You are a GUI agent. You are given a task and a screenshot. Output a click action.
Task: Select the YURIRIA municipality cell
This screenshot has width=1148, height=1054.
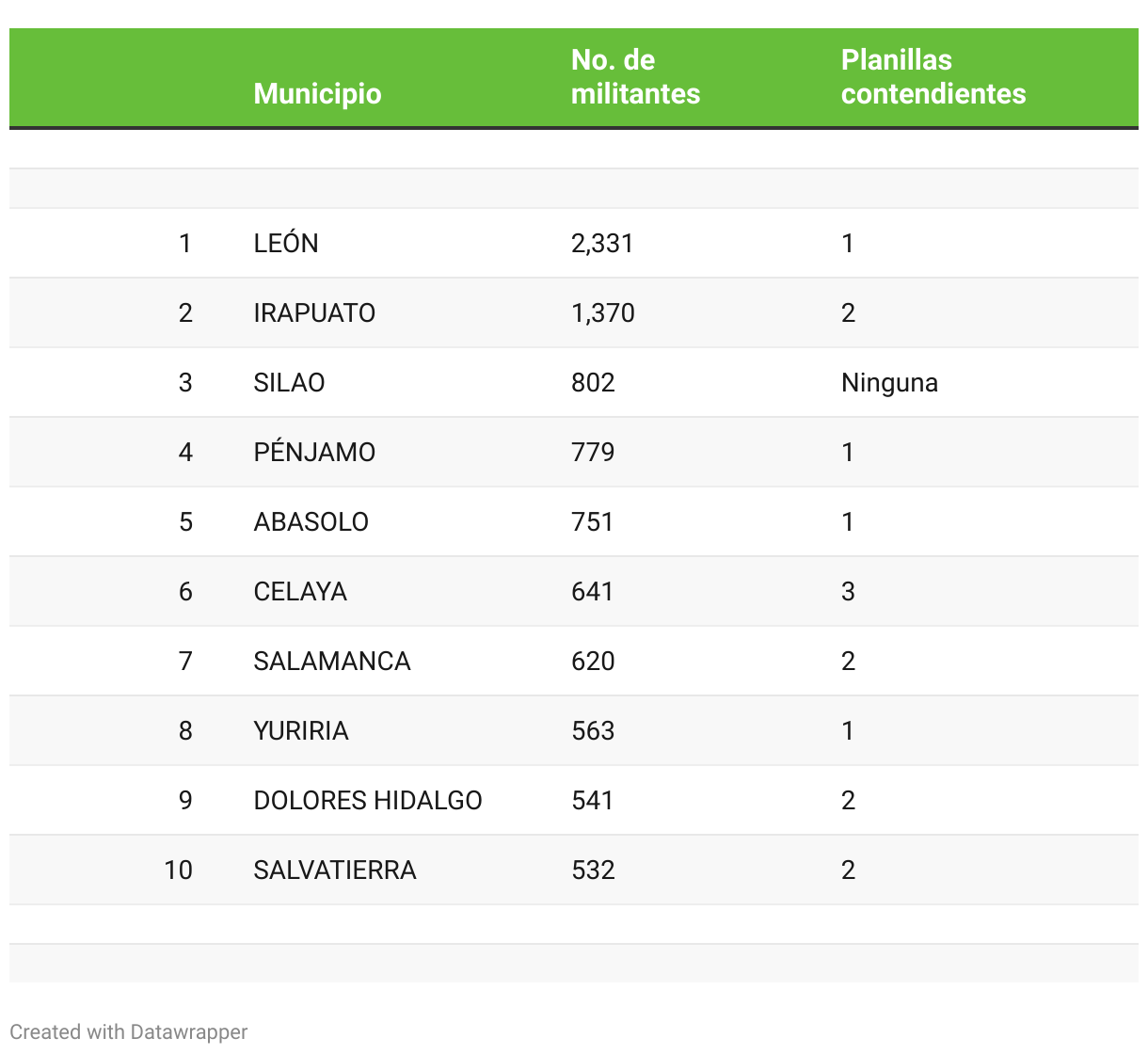click(301, 730)
